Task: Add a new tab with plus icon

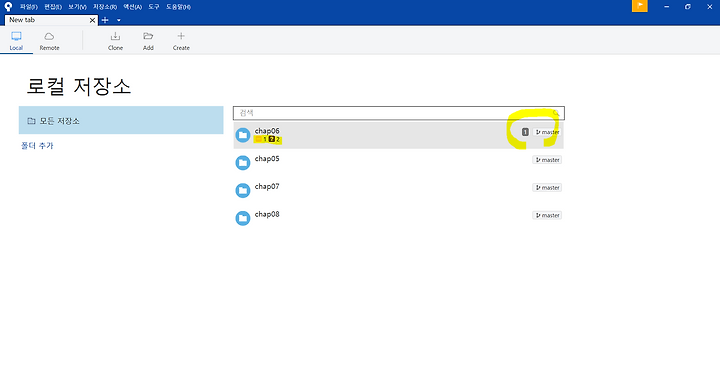Action: 105,20
